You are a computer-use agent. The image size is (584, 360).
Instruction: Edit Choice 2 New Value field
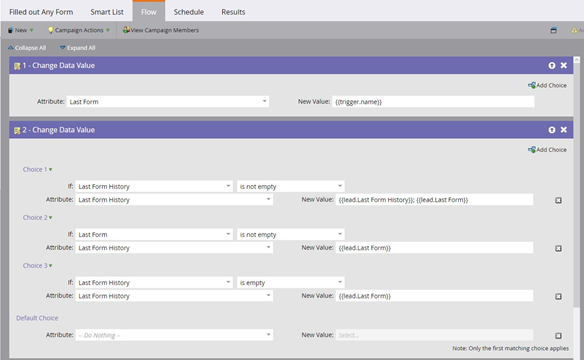(434, 248)
